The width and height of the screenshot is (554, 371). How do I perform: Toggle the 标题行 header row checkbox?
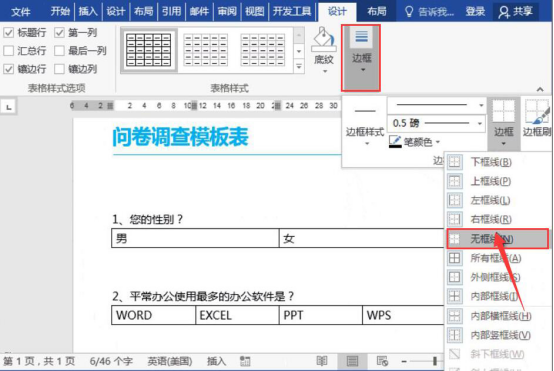[8, 33]
